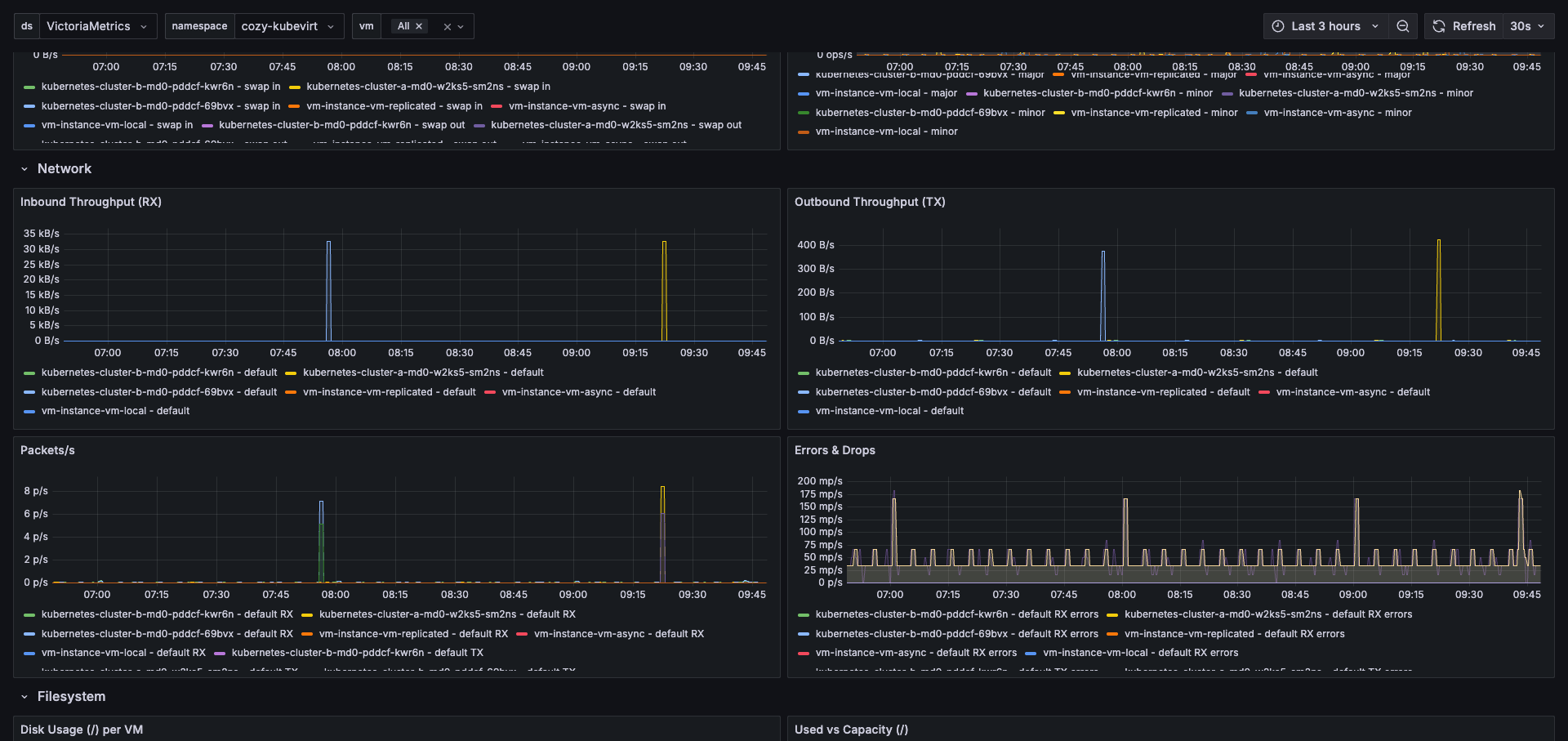Viewport: 1568px width, 741px height.
Task: Open the VictoriaMetrics datasource dropdown
Action: click(x=98, y=26)
